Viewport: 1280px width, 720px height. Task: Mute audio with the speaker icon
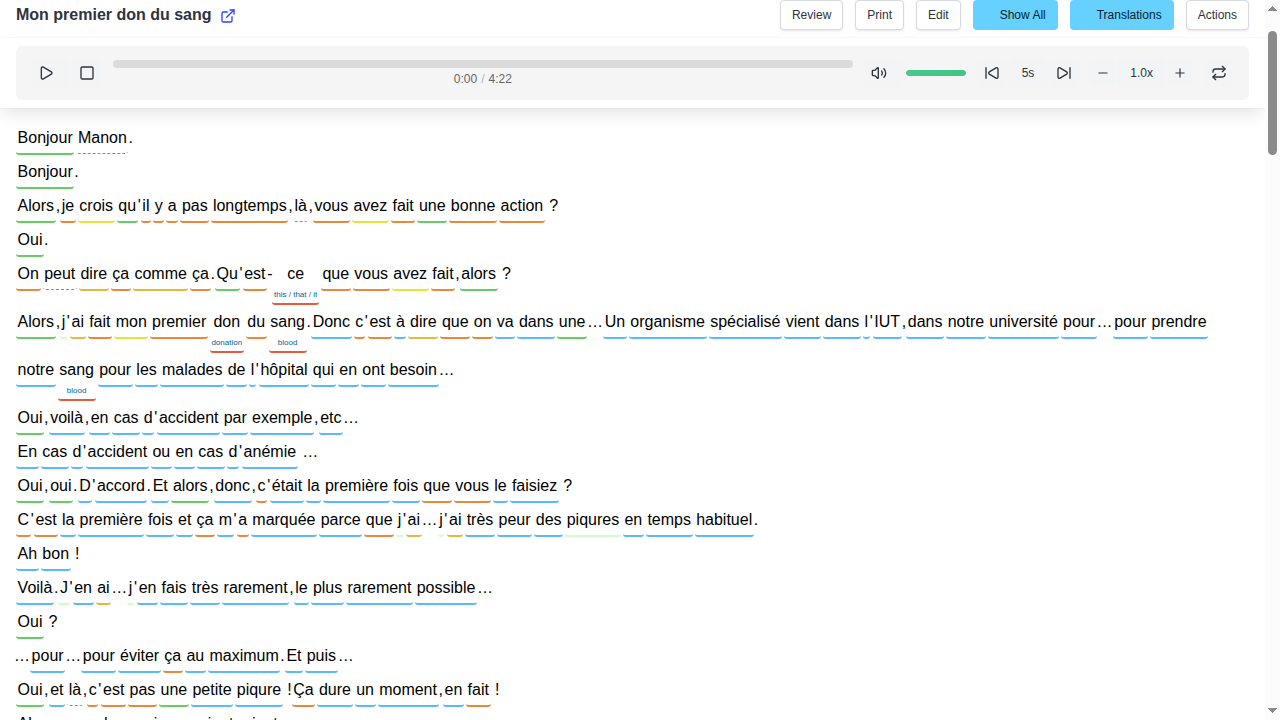879,73
